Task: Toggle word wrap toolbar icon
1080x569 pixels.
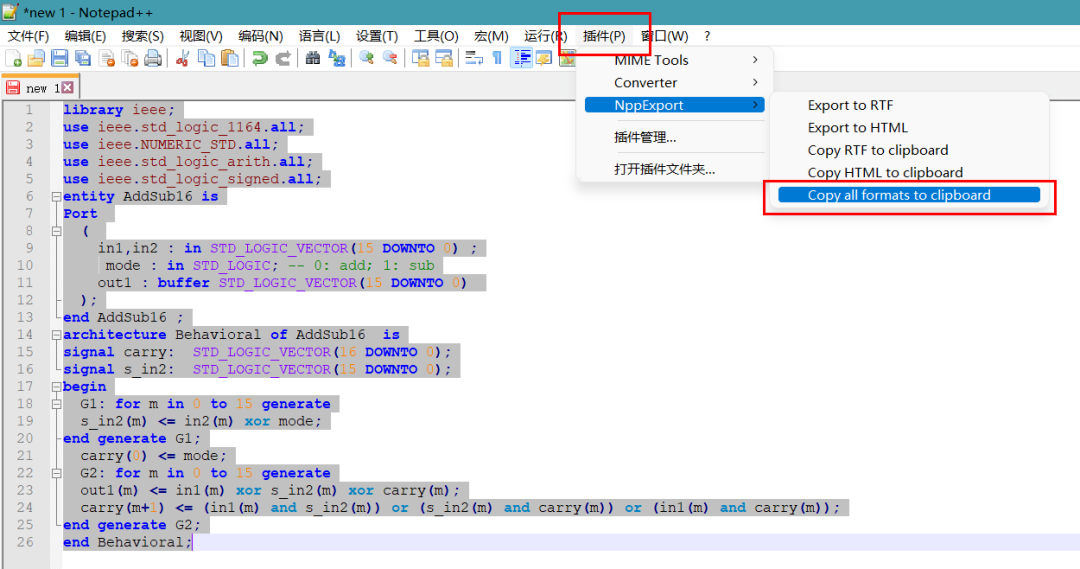Action: click(474, 59)
